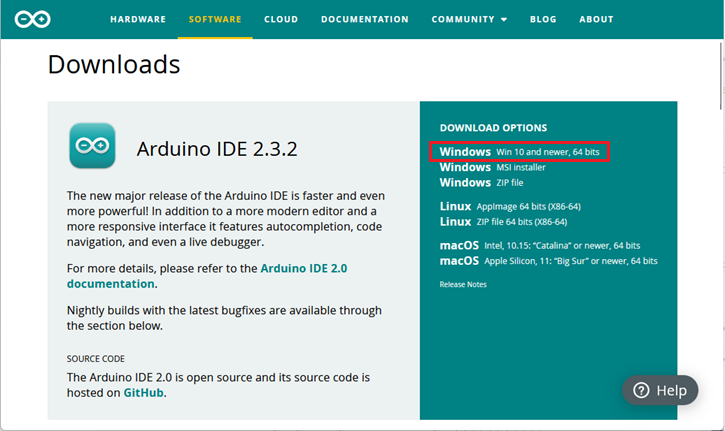Viewport: 725px width, 431px height.
Task: Follow the GitHub source code link
Action: [143, 393]
